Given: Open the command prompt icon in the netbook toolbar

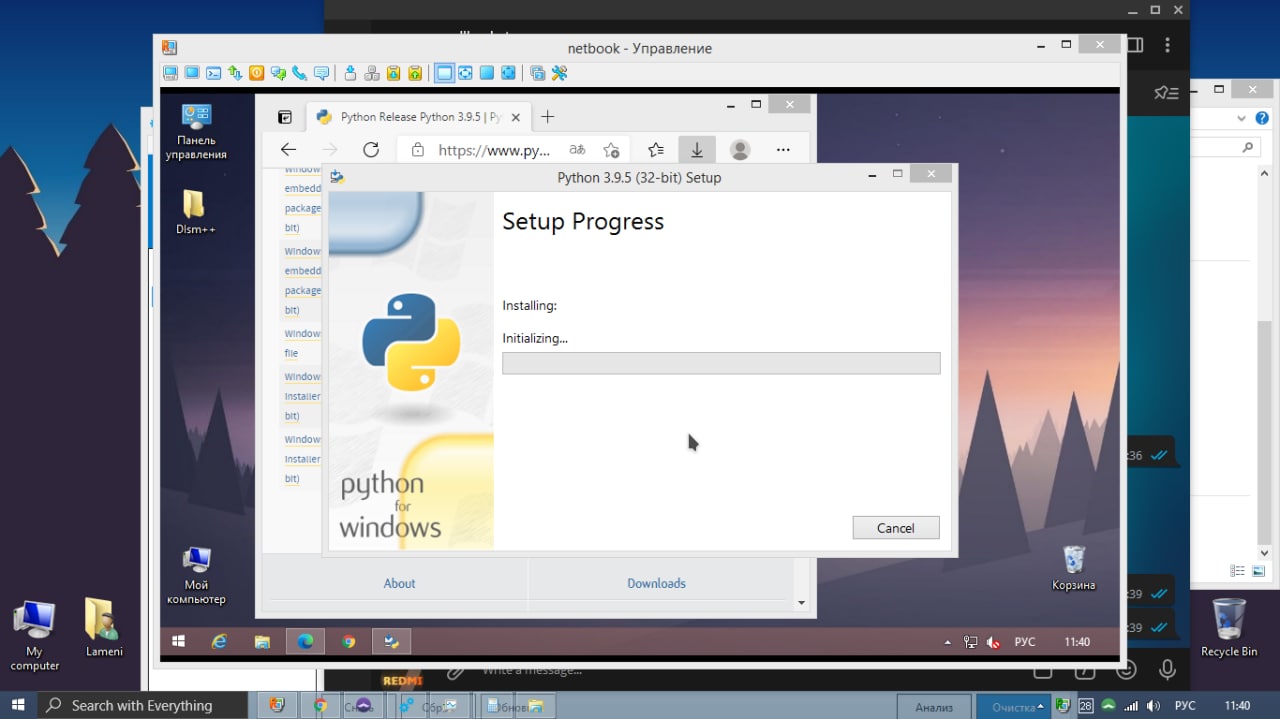Looking at the screenshot, I should pos(214,73).
